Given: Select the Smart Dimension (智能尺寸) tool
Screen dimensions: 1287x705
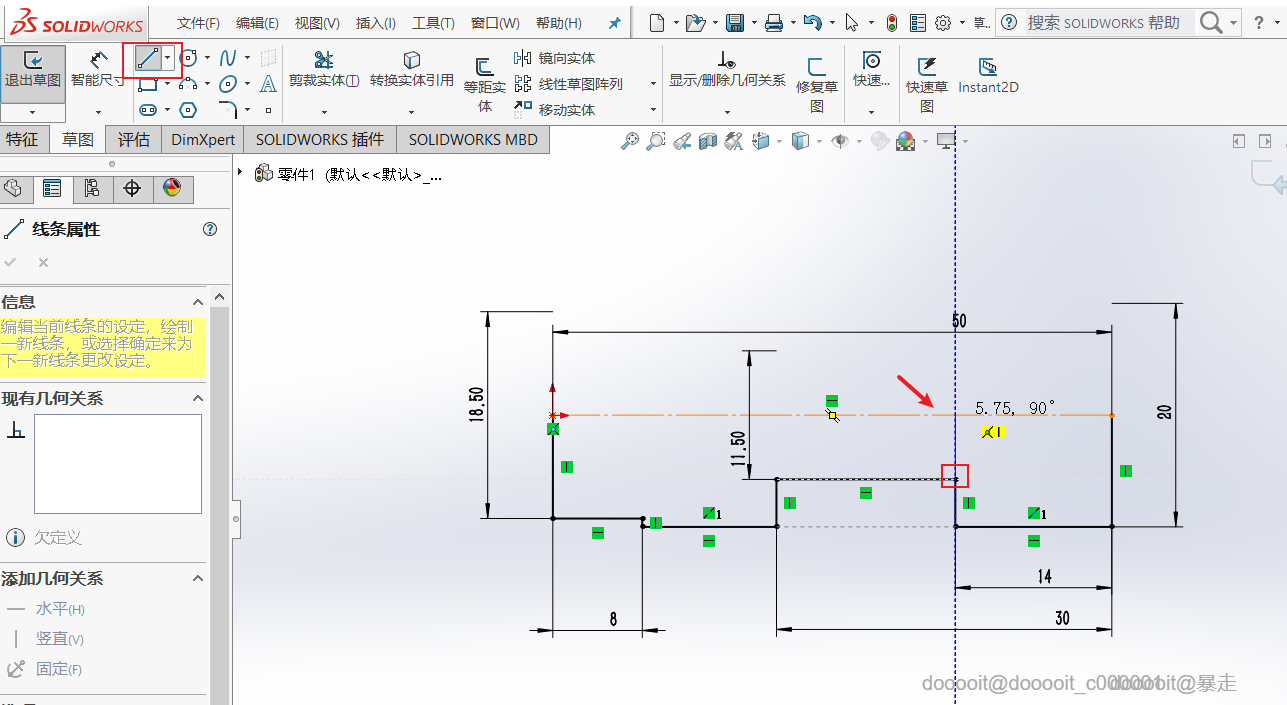Looking at the screenshot, I should coord(98,70).
